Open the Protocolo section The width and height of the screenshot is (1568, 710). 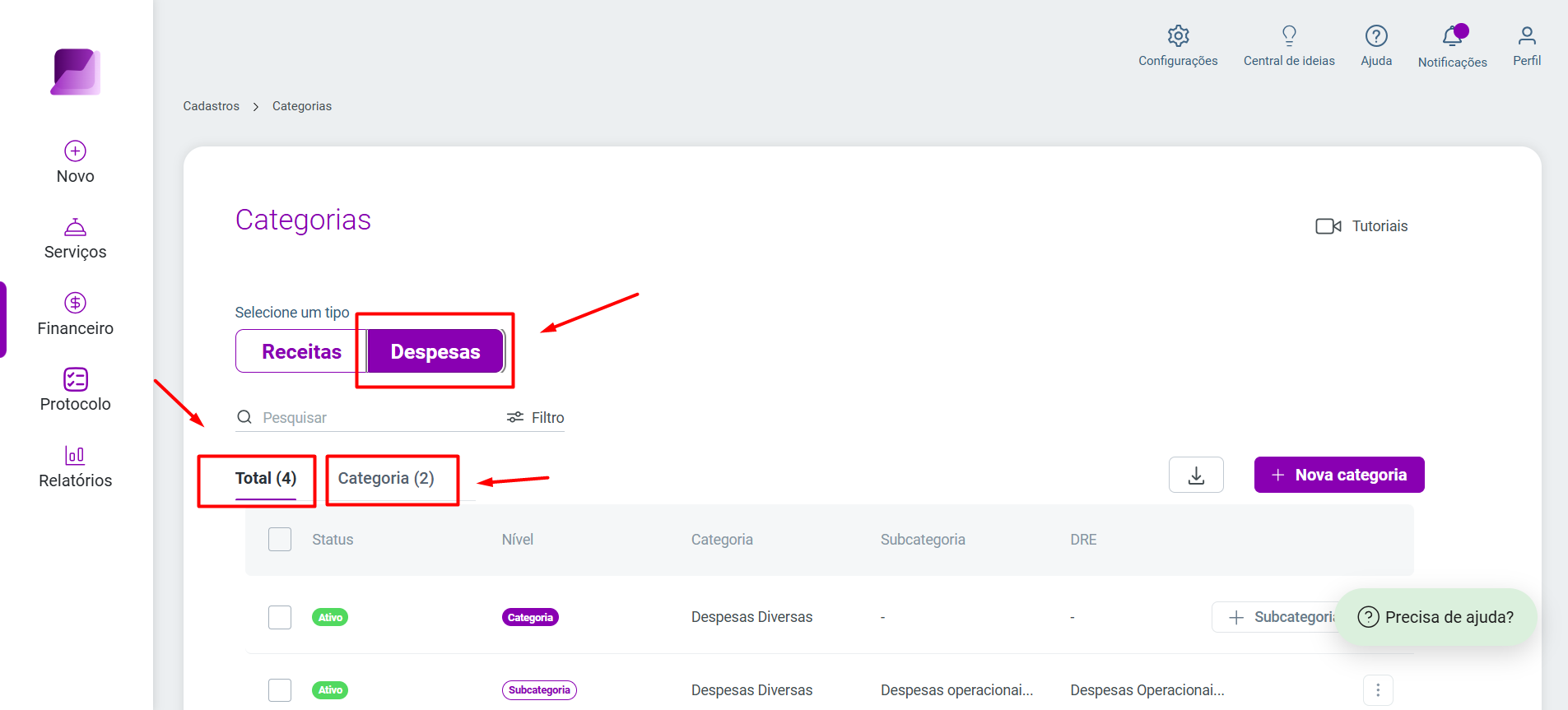pos(75,391)
